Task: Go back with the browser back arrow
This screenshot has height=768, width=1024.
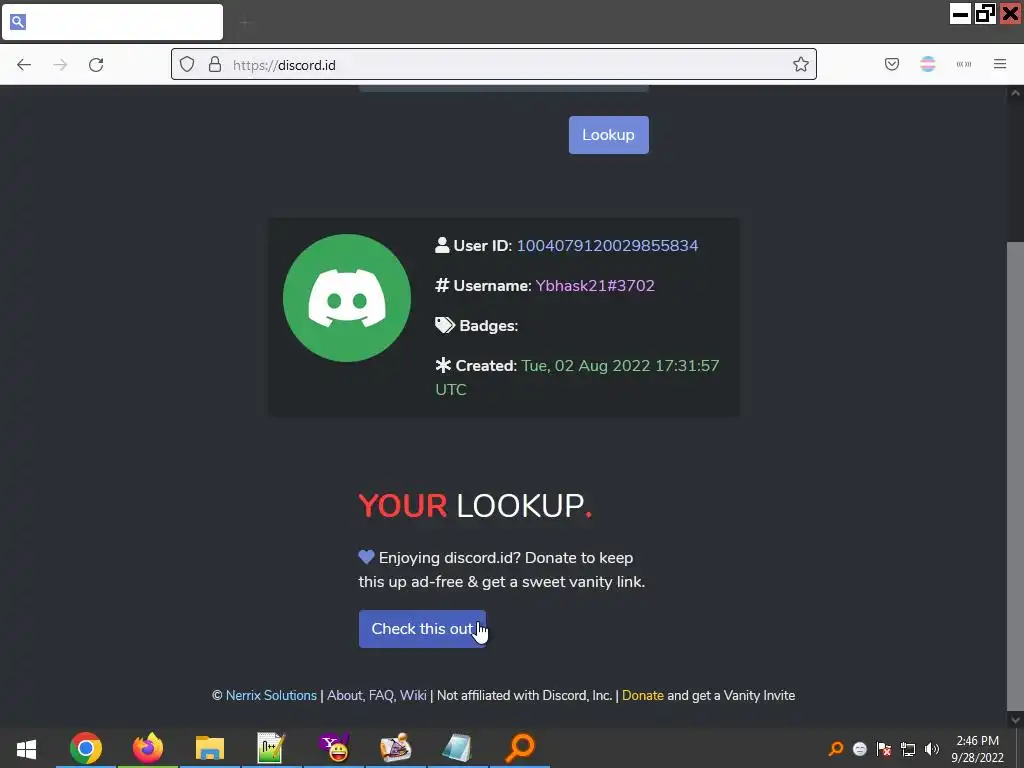Action: pyautogui.click(x=24, y=65)
